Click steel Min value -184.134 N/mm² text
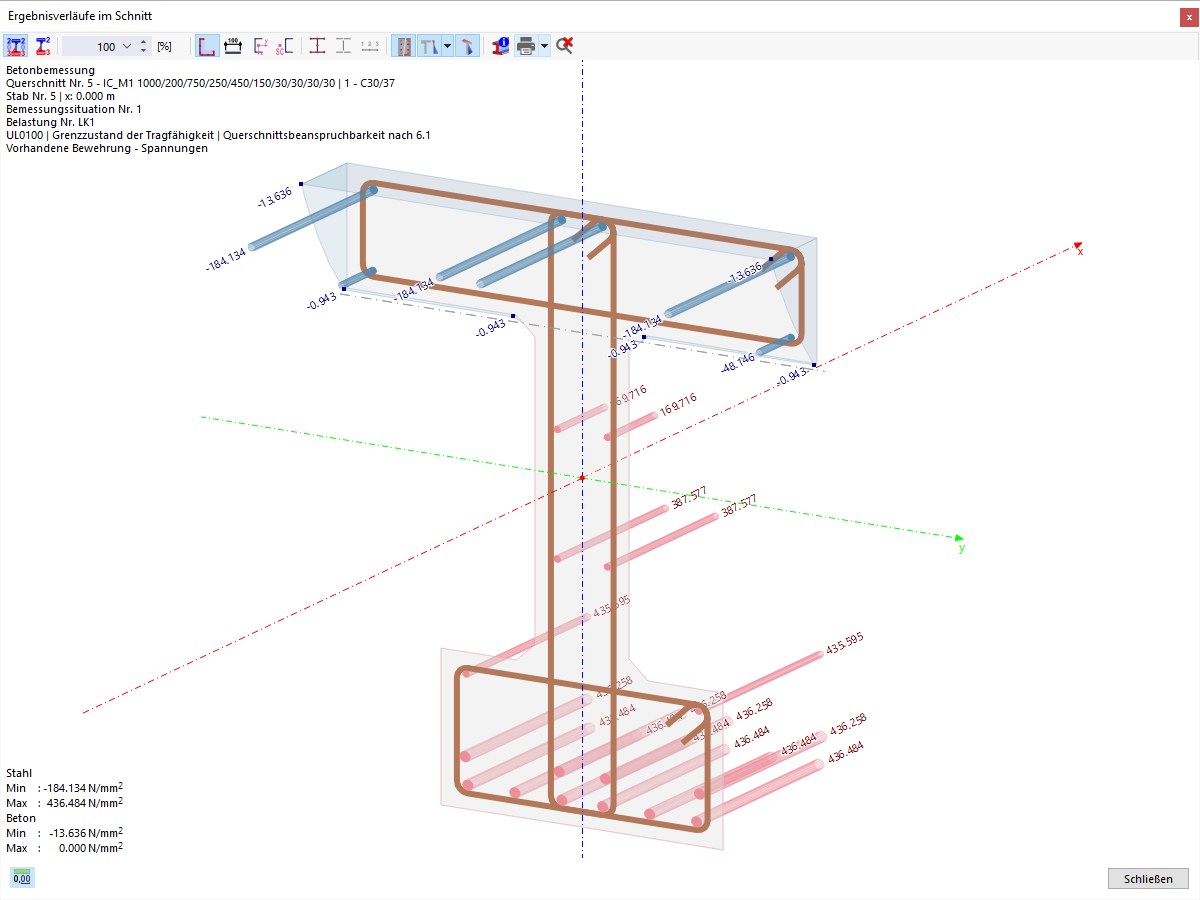The image size is (1200, 900). (83, 788)
